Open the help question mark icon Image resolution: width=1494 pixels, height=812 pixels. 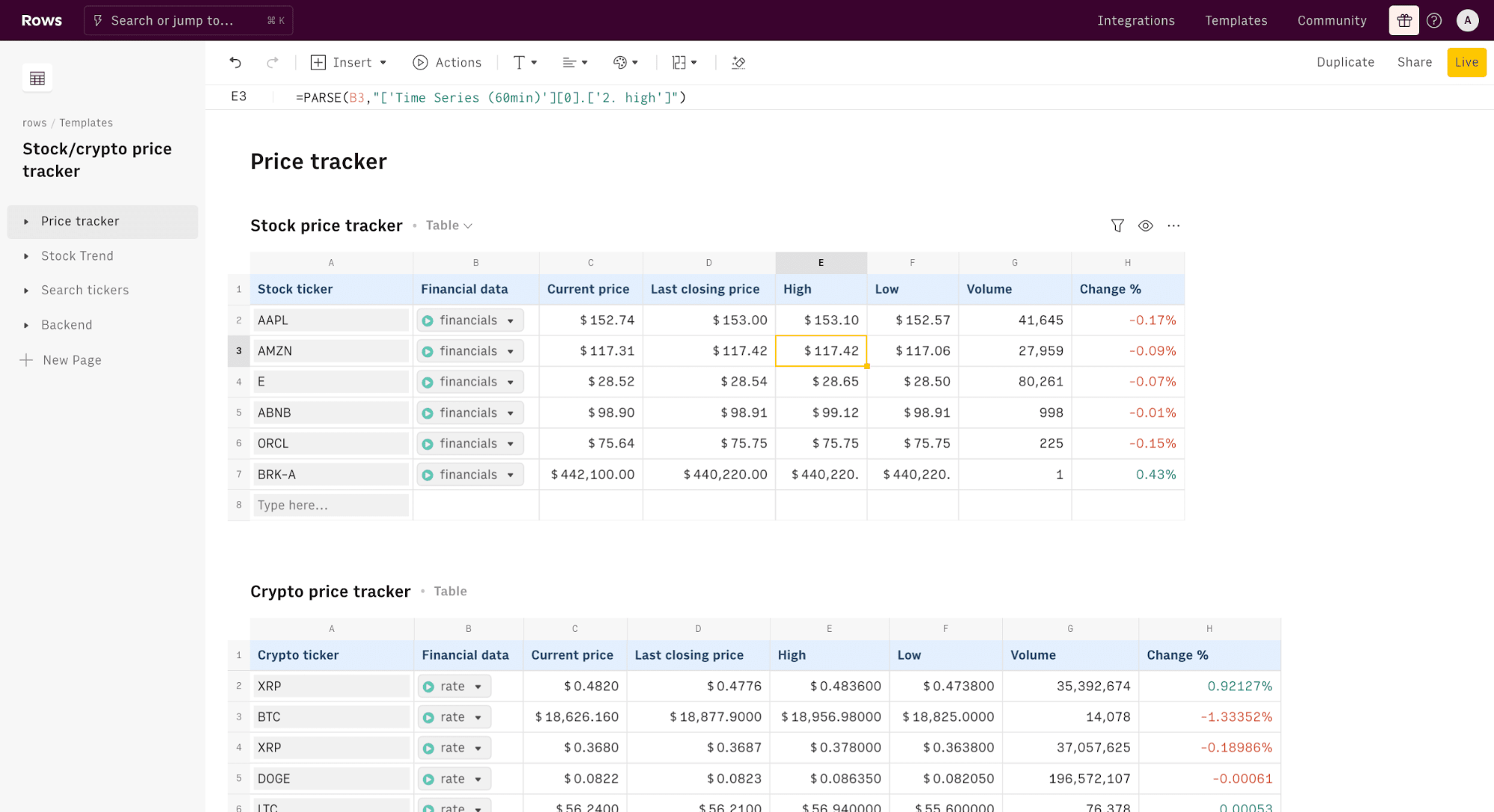1433,20
